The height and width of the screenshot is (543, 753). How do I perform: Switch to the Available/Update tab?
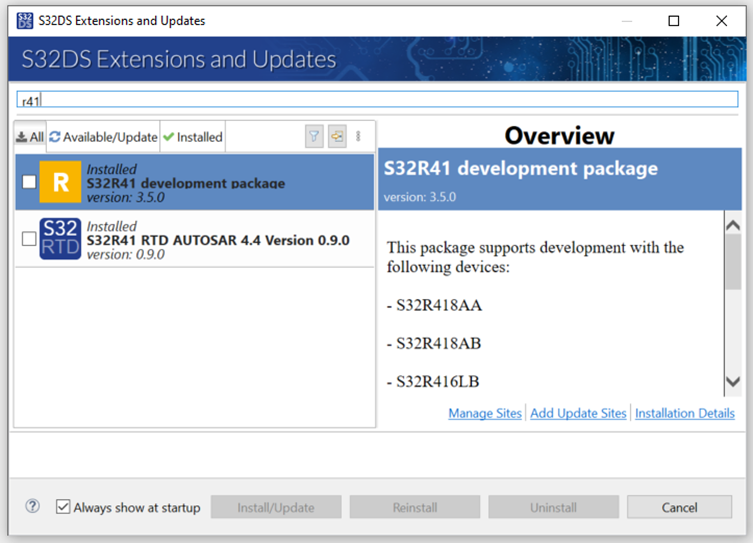[103, 137]
